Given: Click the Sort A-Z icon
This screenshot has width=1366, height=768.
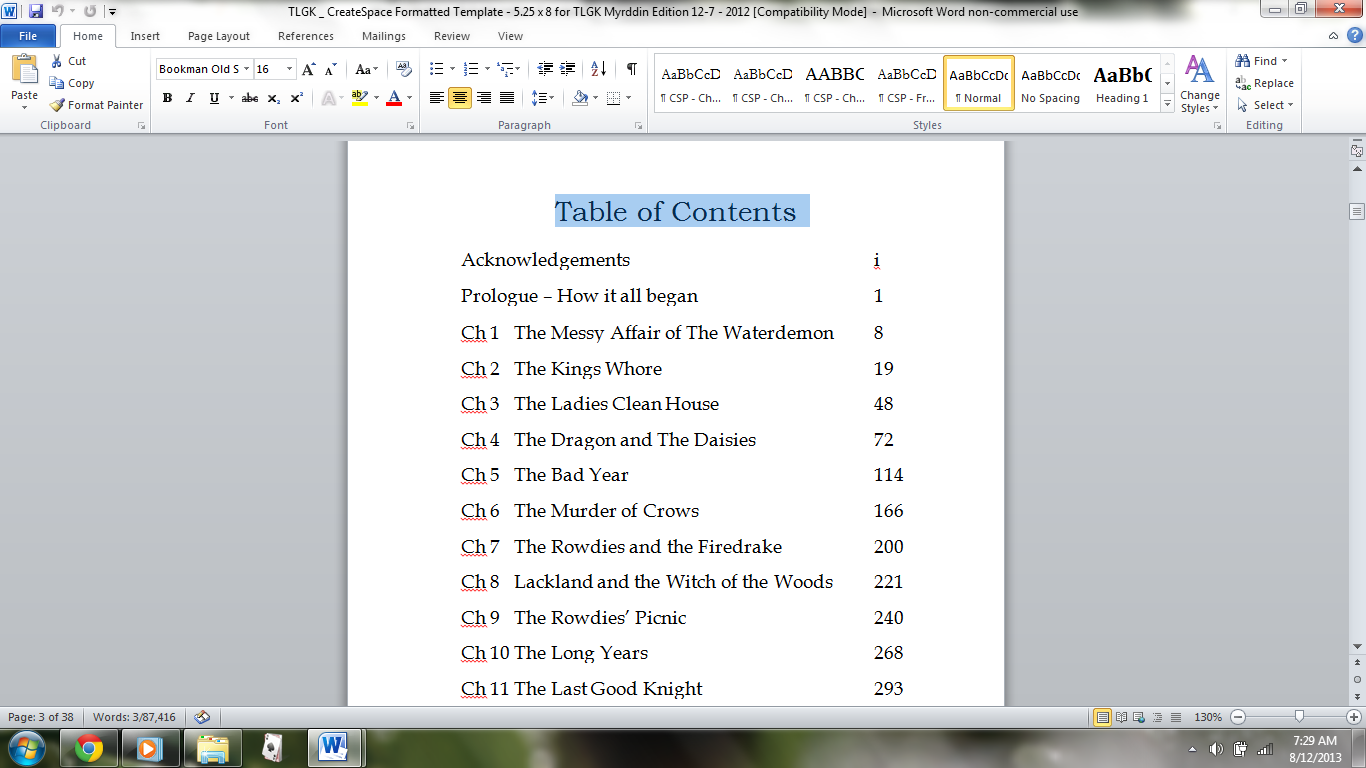Looking at the screenshot, I should pos(598,69).
